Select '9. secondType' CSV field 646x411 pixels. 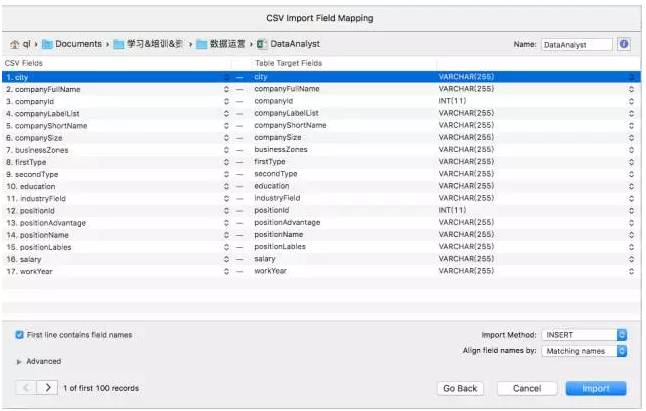[x=32, y=174]
